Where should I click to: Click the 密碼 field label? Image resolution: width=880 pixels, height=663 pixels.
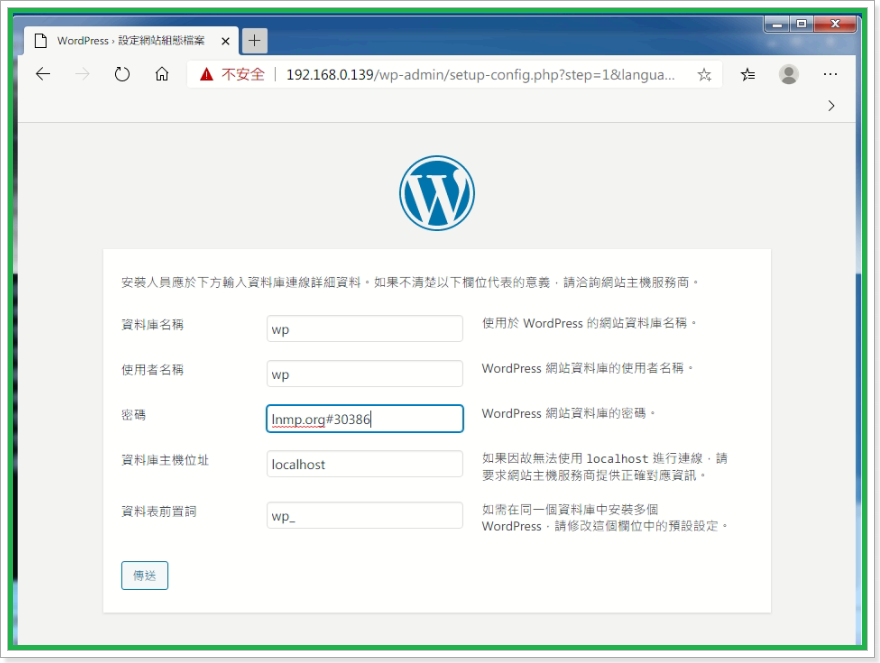pyautogui.click(x=134, y=415)
